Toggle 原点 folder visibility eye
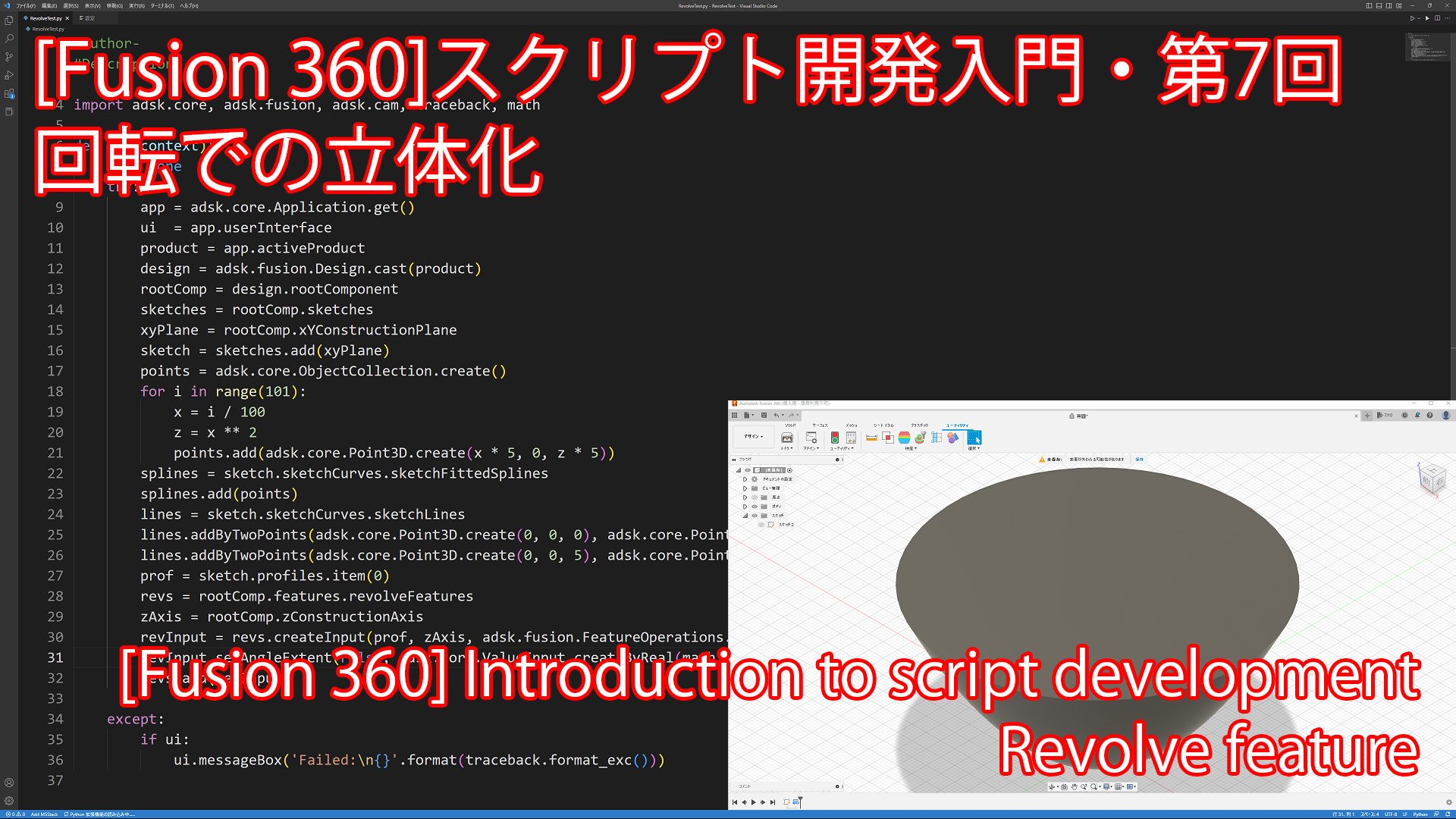1456x819 pixels. 755,497
